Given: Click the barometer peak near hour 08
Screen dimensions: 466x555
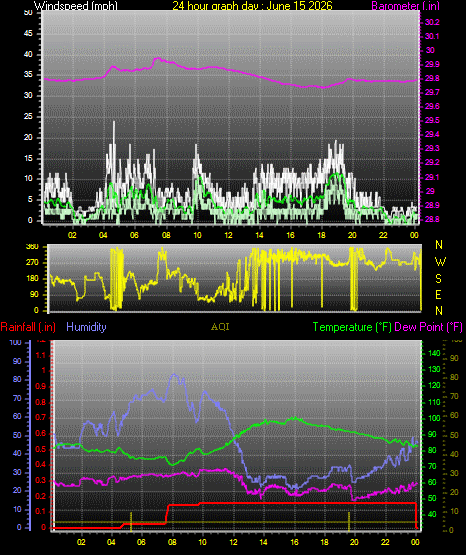Looking at the screenshot, I should tap(158, 59).
